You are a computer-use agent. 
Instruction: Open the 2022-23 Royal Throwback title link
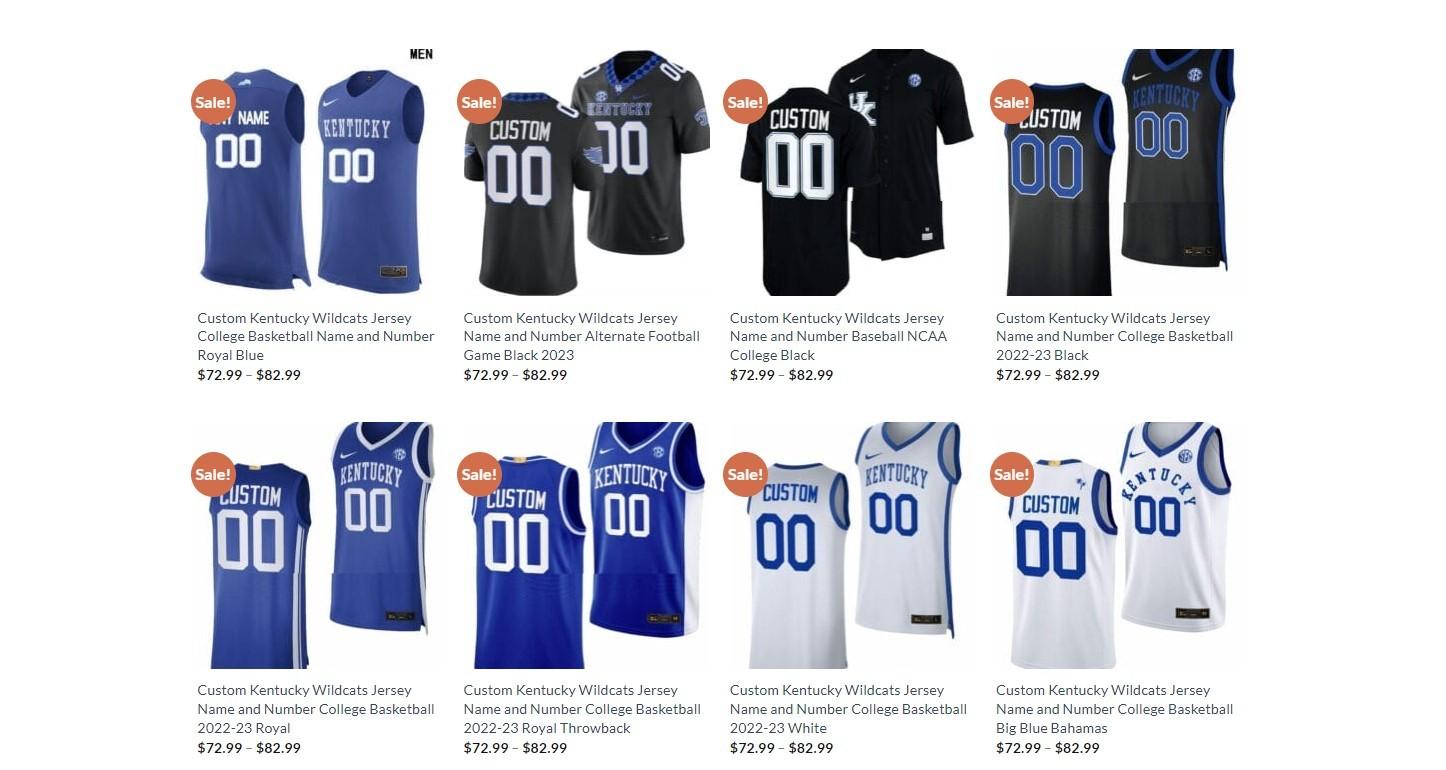click(582, 709)
